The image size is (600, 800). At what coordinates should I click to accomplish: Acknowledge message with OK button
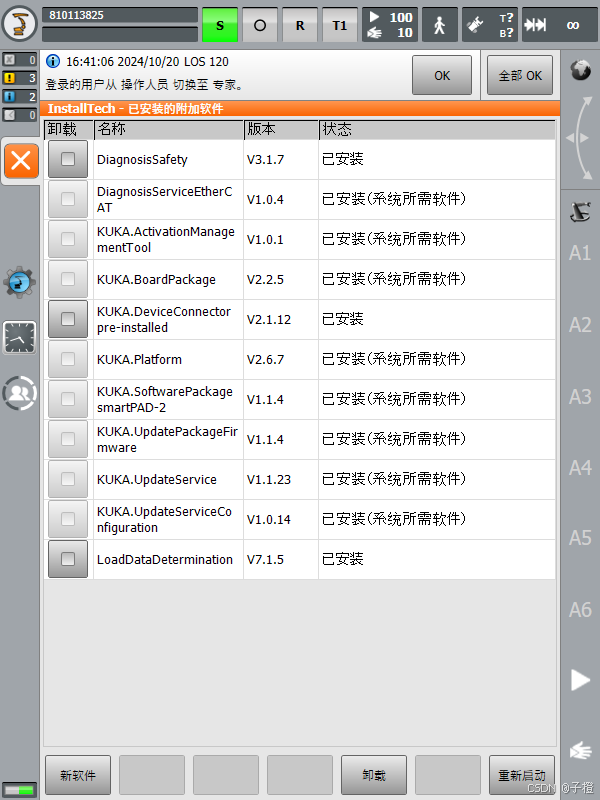pyautogui.click(x=442, y=76)
